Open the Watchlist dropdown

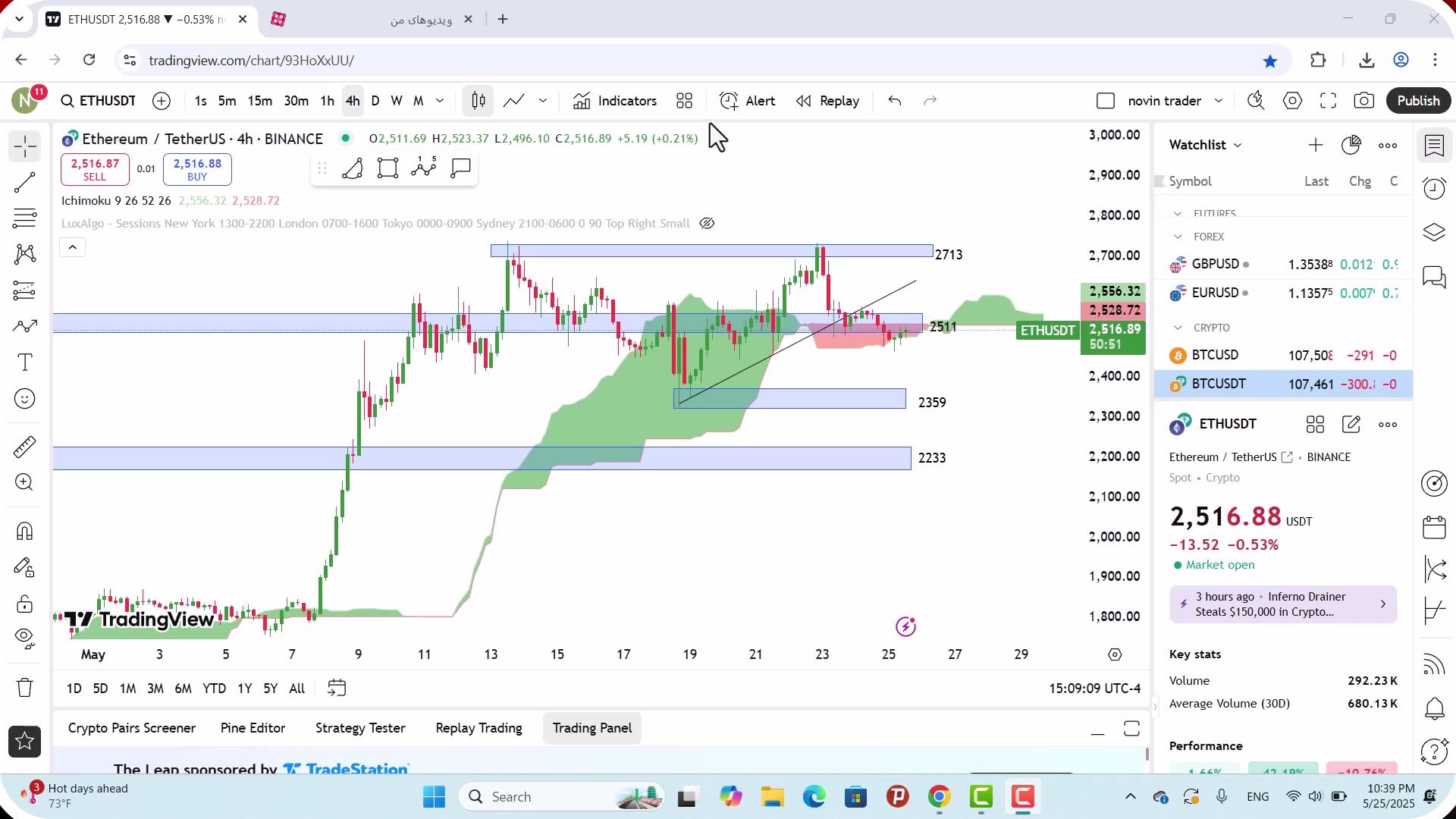pos(1205,145)
